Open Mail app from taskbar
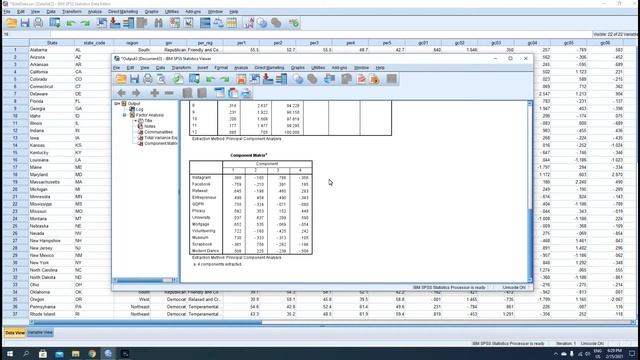The width and height of the screenshot is (640, 360). click(59, 354)
